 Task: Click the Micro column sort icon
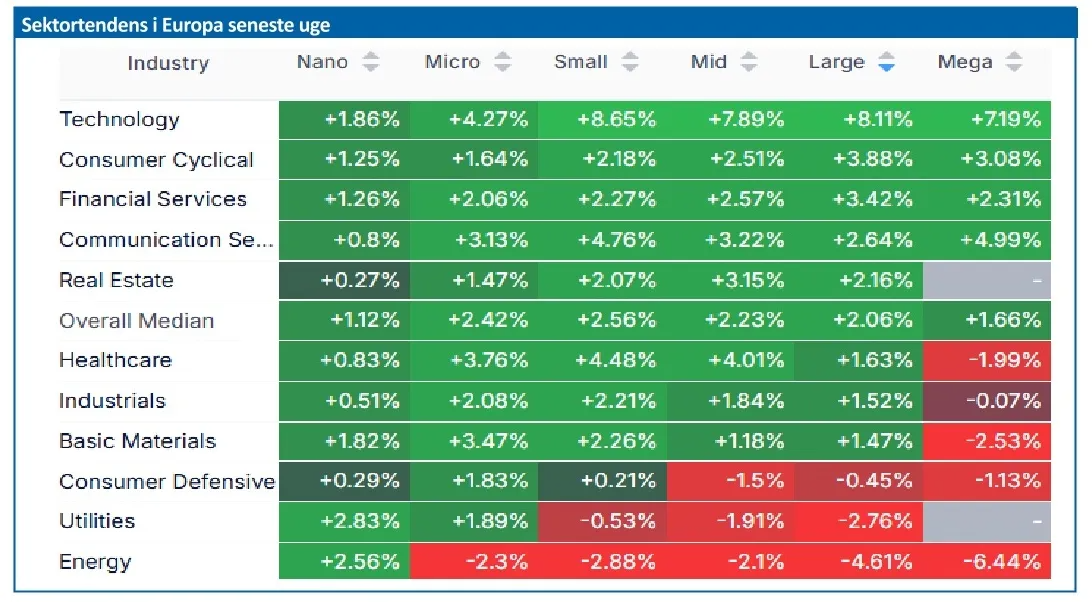coord(503,62)
